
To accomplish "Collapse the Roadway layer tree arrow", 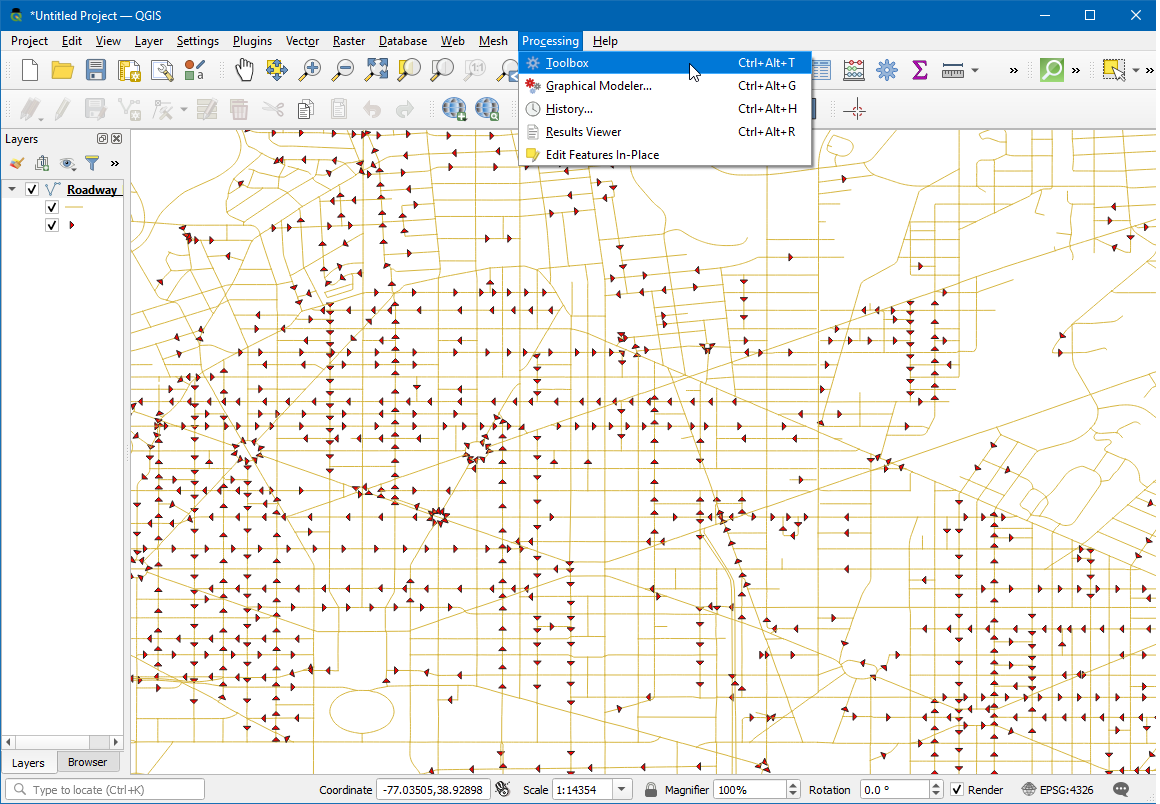I will tap(12, 189).
